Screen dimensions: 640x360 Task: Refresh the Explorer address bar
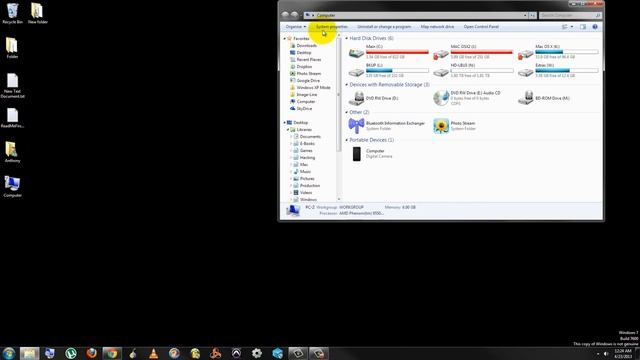(x=533, y=15)
